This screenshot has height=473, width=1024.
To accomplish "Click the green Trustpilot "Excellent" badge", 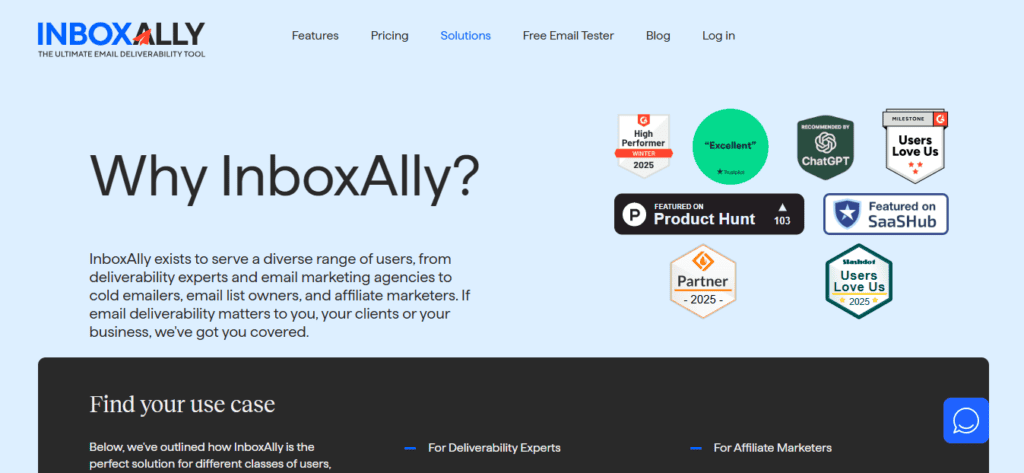I will (x=730, y=146).
